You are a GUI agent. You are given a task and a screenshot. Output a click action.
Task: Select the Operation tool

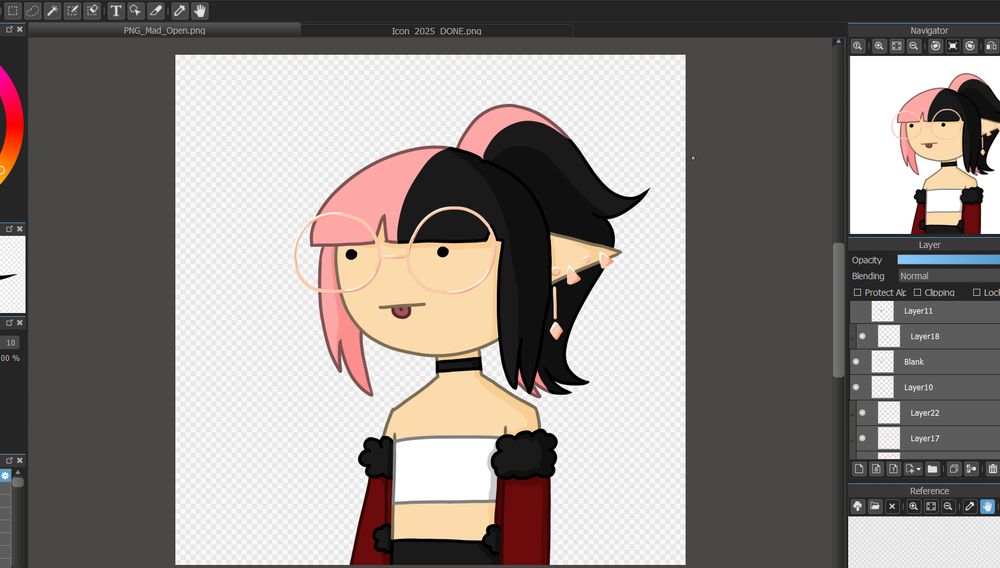[135, 10]
